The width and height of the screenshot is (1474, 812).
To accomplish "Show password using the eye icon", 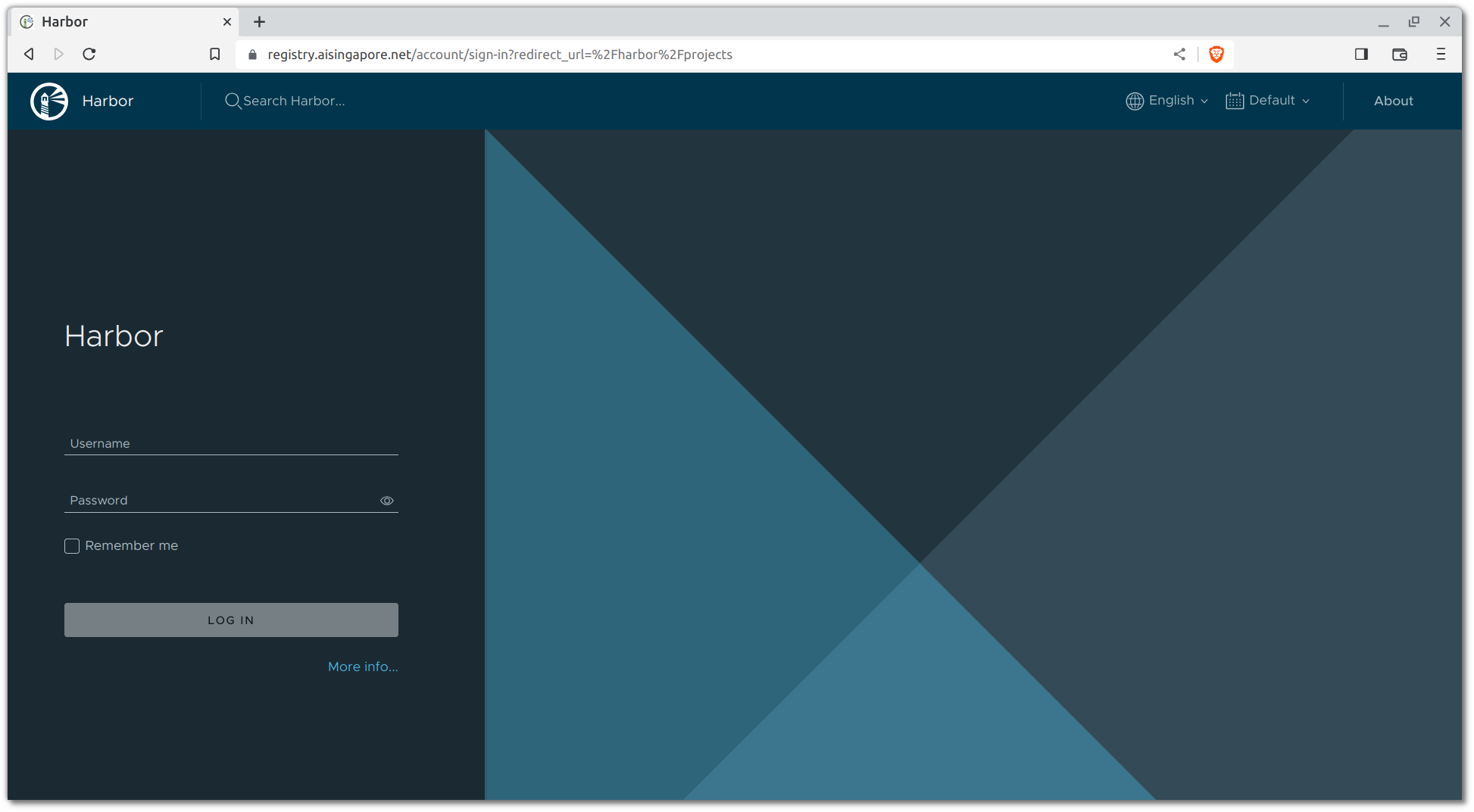I will pyautogui.click(x=386, y=501).
